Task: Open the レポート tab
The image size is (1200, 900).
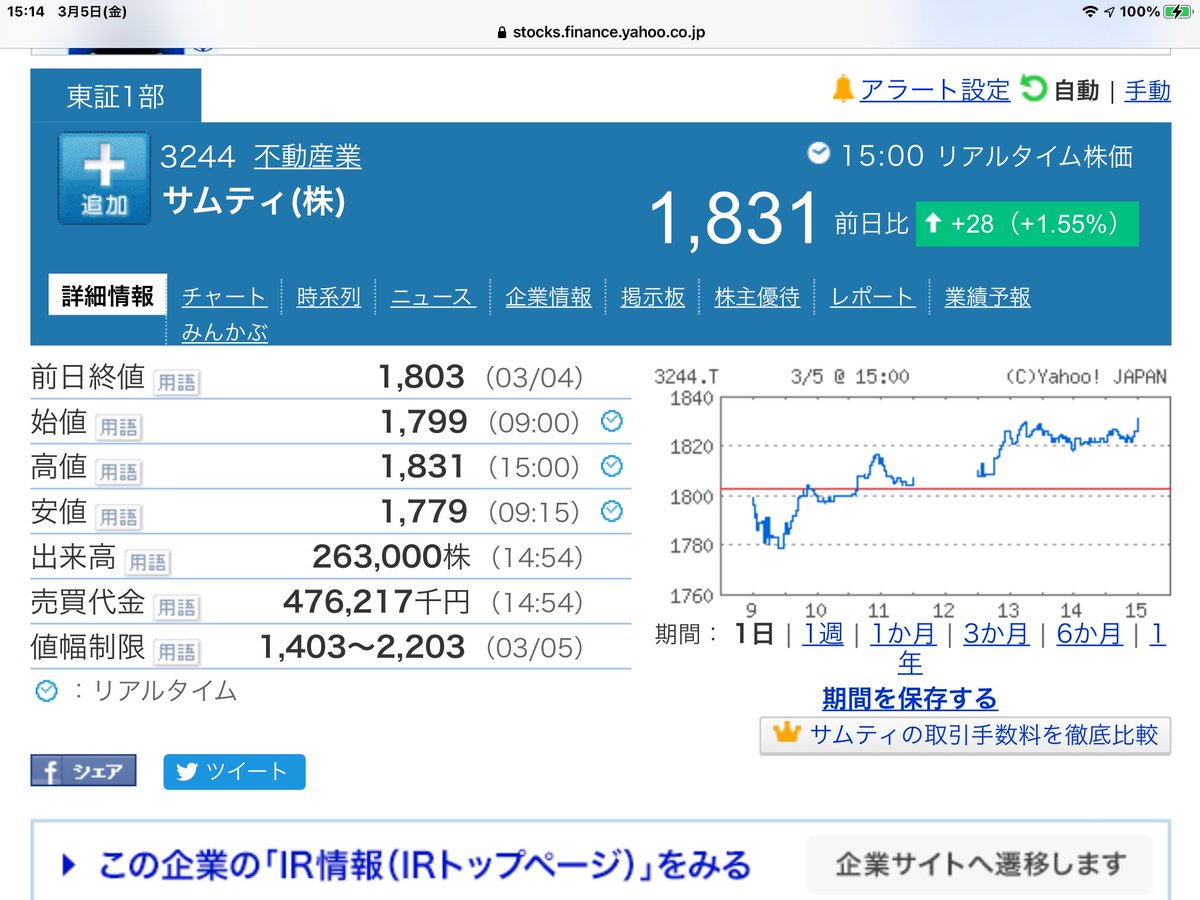Action: (872, 297)
